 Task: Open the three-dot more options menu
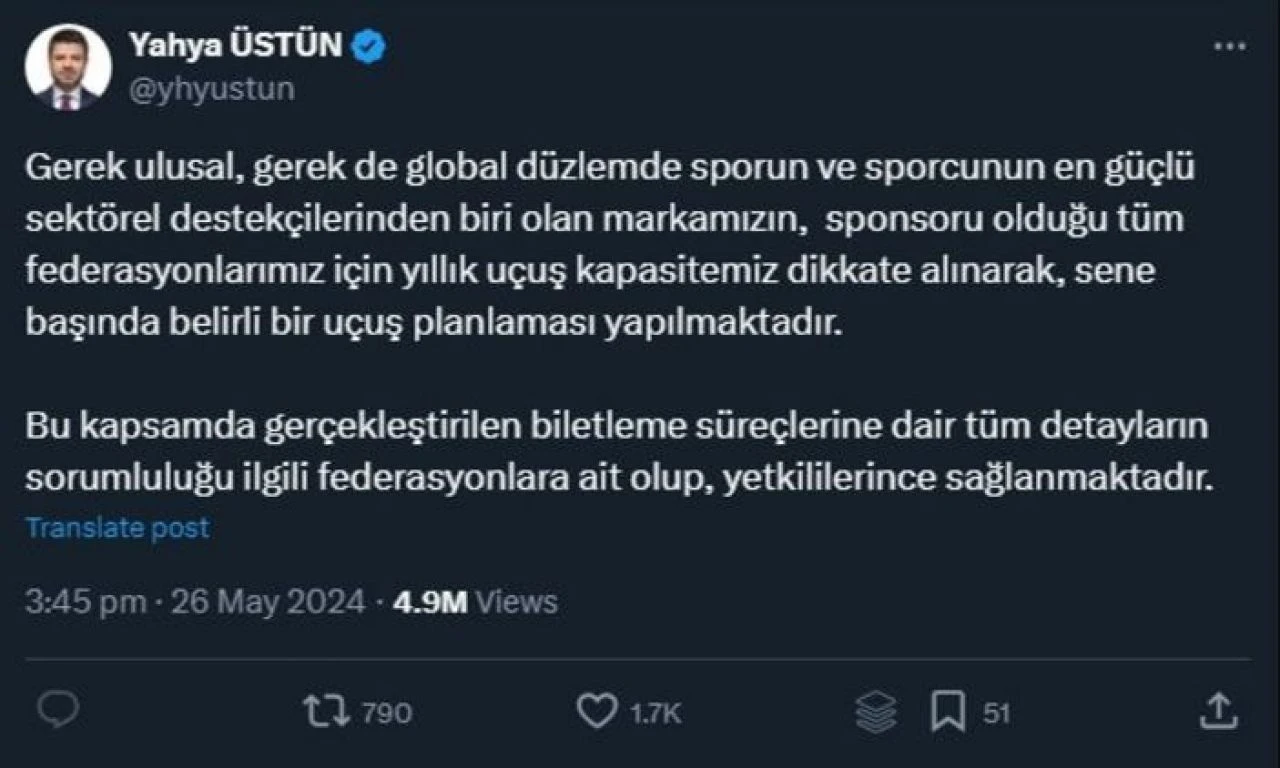pyautogui.click(x=1229, y=46)
